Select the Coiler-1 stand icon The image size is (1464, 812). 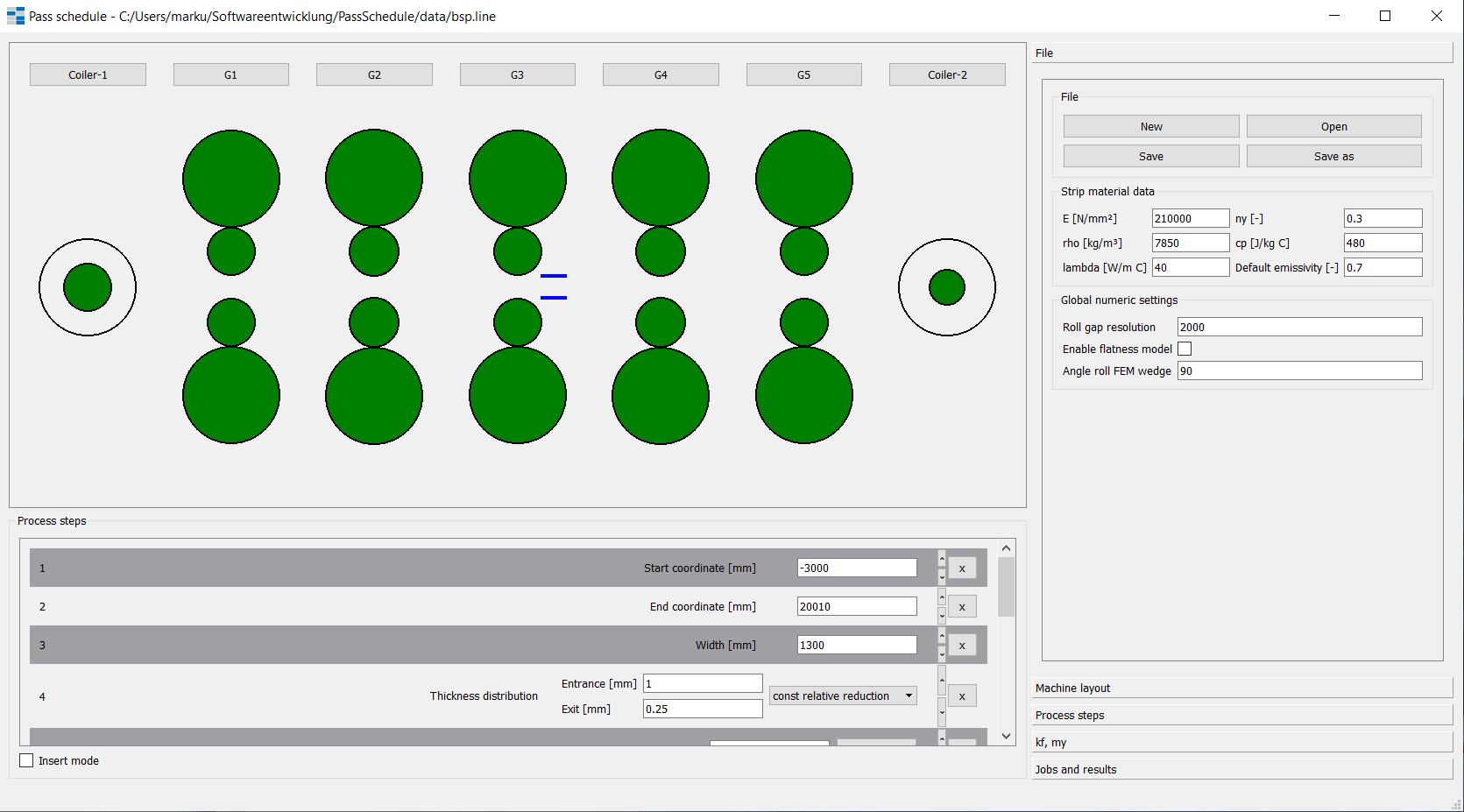[x=88, y=74]
